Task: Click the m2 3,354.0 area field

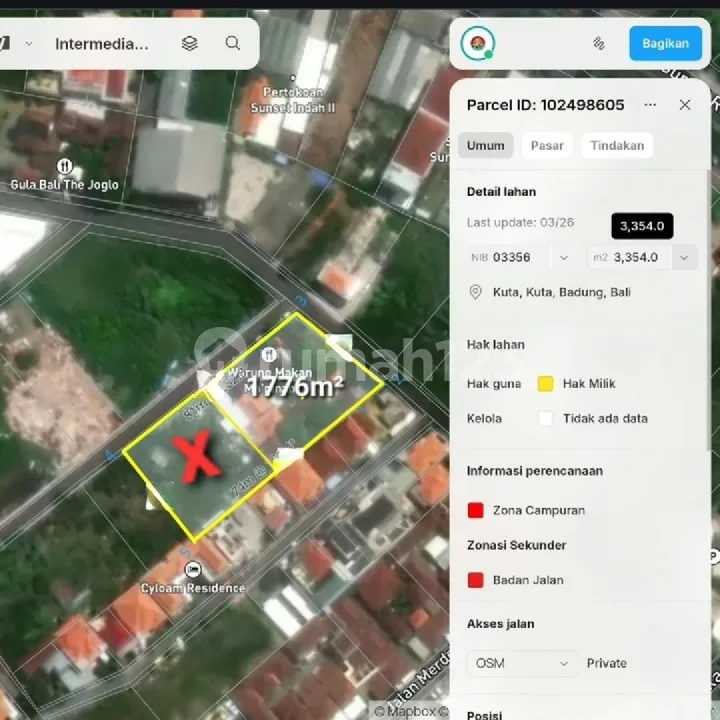Action: click(x=630, y=258)
